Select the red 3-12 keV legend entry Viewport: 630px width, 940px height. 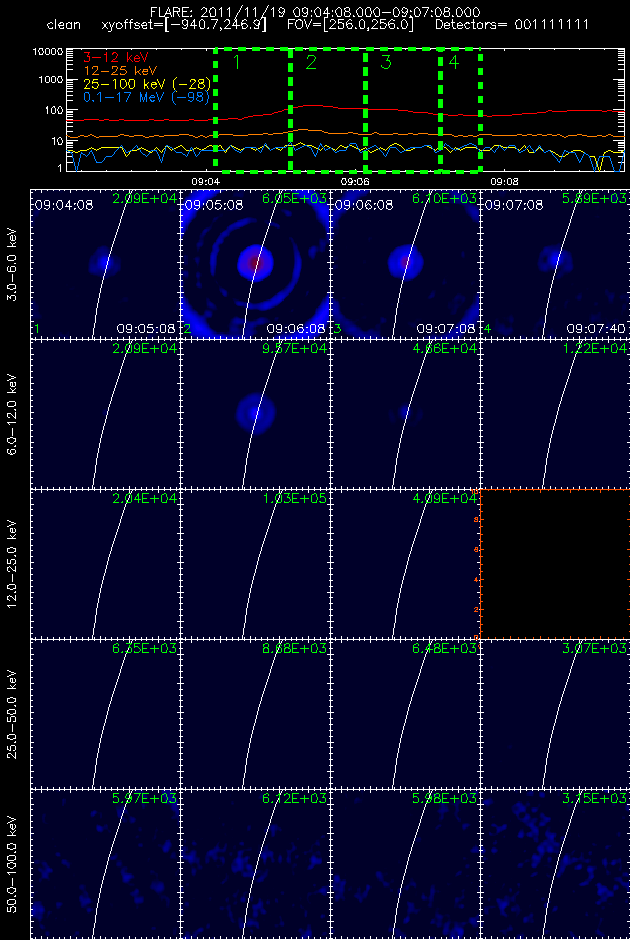click(x=116, y=58)
